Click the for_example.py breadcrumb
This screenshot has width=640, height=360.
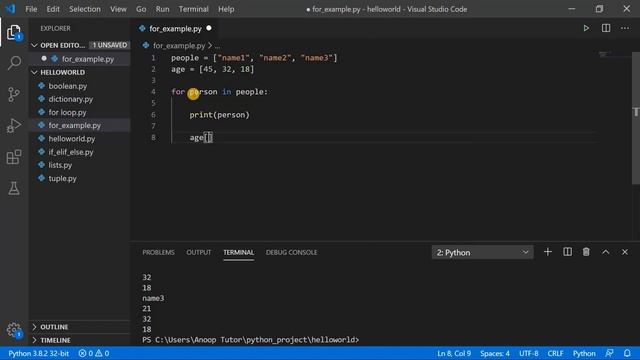(x=179, y=46)
